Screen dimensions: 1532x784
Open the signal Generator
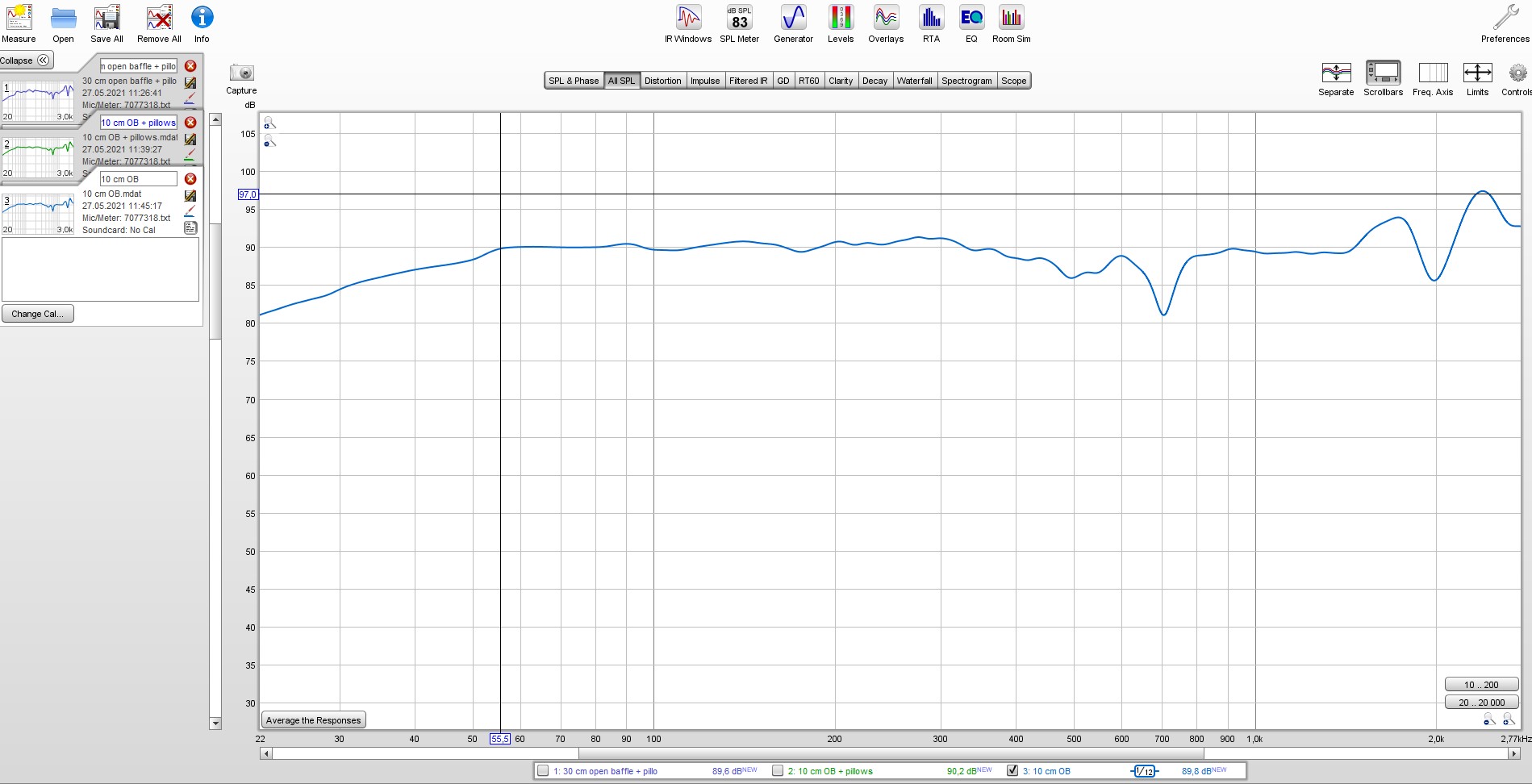click(793, 23)
